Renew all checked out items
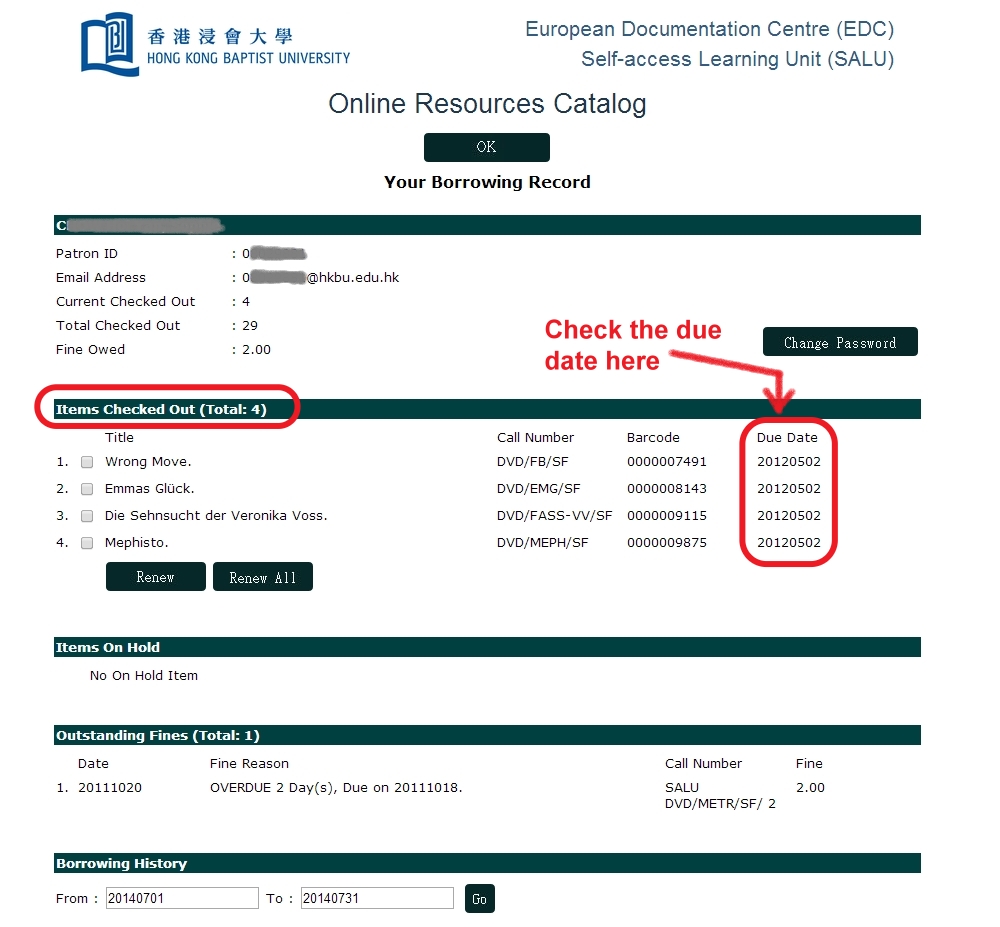This screenshot has width=1000, height=927. 262,577
